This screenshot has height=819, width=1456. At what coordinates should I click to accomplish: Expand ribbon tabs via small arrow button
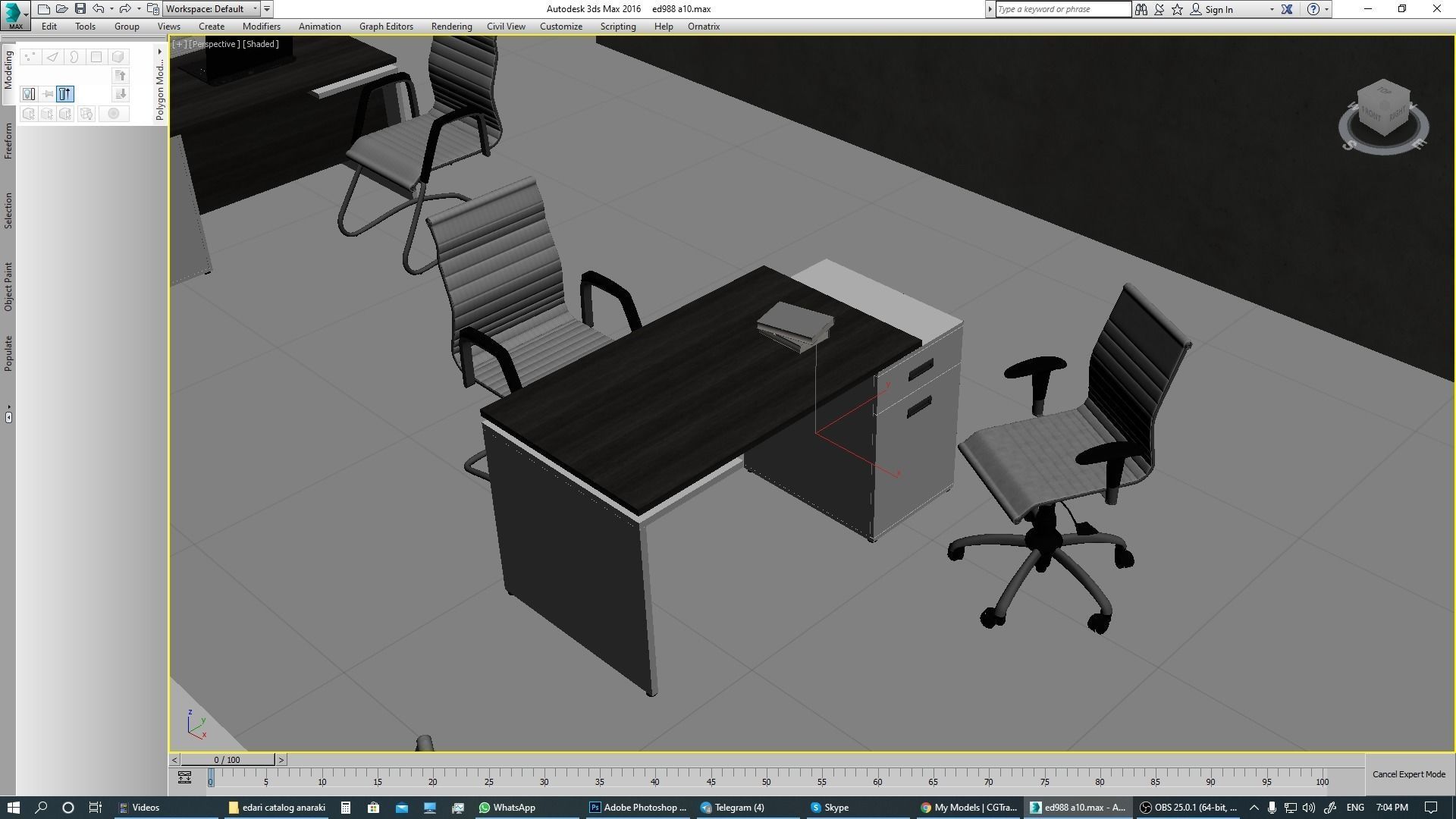[8, 417]
